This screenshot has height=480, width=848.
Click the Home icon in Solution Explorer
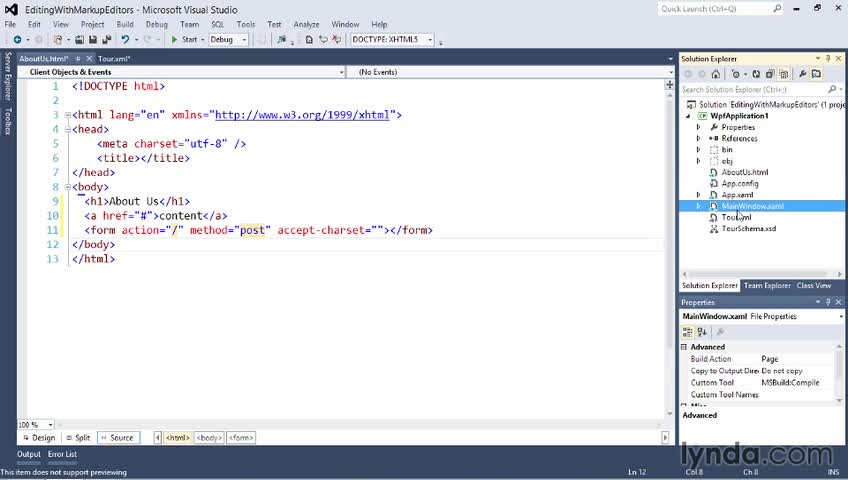(x=716, y=74)
